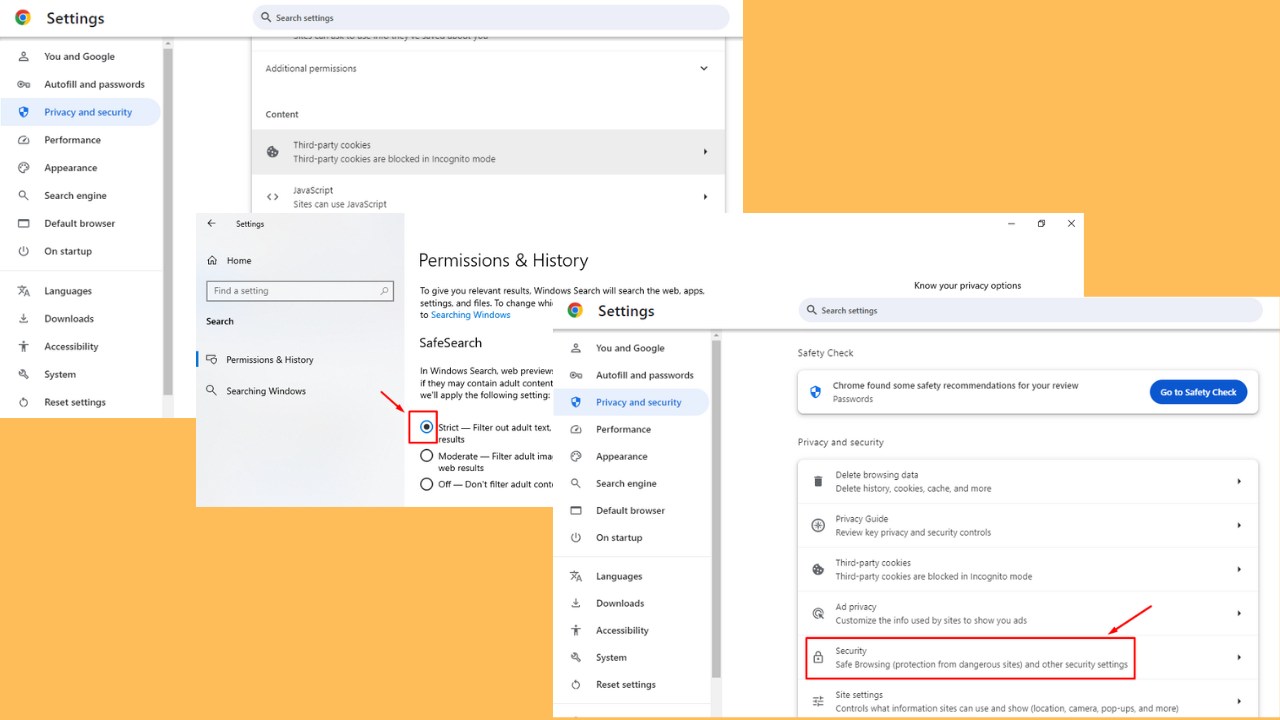Open Search engine in Safety Check window sidebar
Image resolution: width=1280 pixels, height=720 pixels.
630,483
